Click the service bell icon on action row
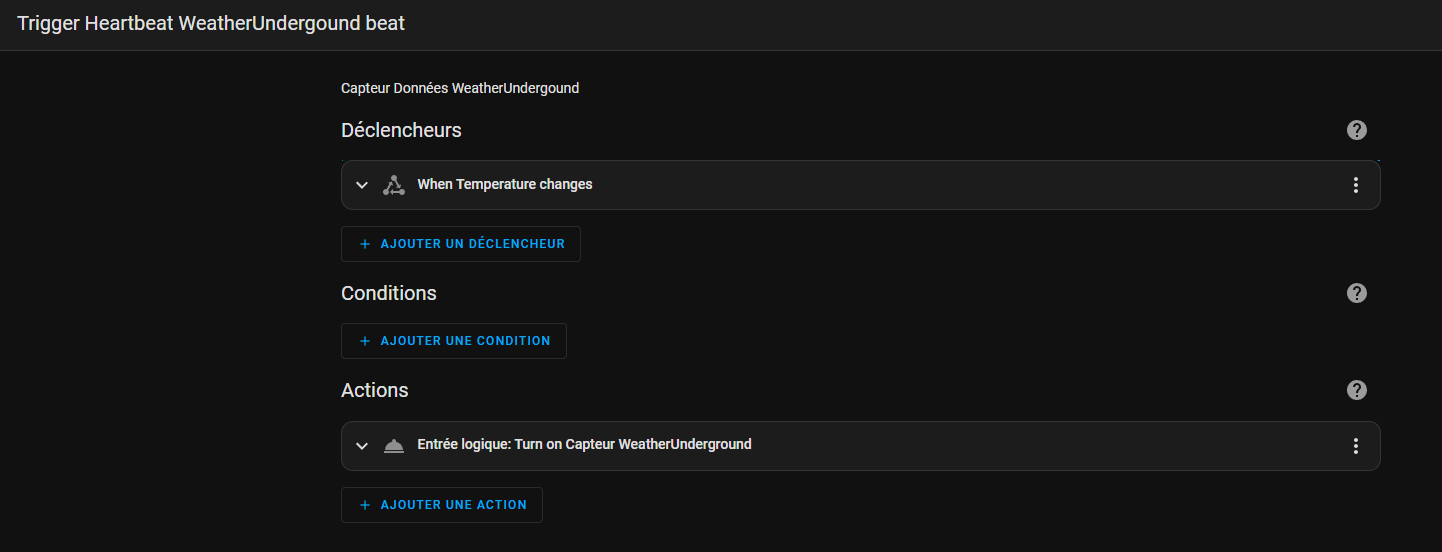 coord(394,445)
